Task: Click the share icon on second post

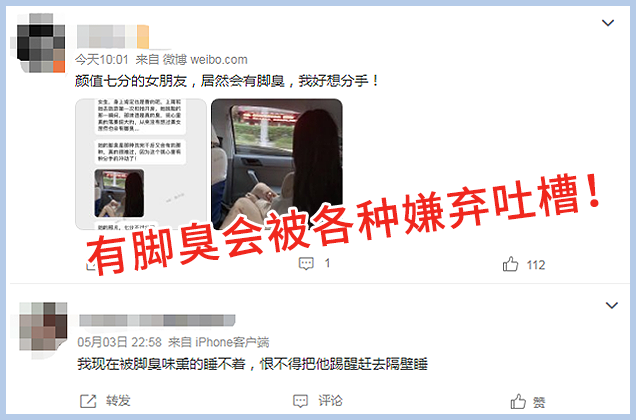Action: point(88,401)
